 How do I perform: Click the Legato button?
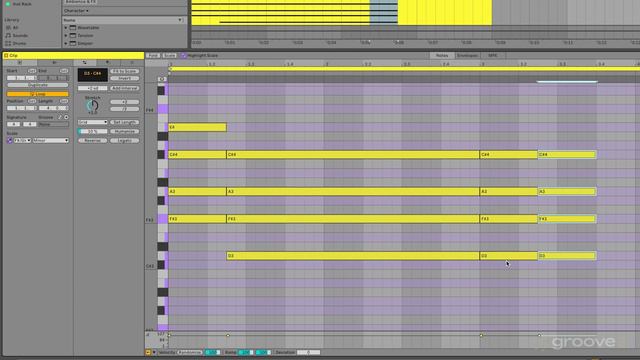coord(124,140)
